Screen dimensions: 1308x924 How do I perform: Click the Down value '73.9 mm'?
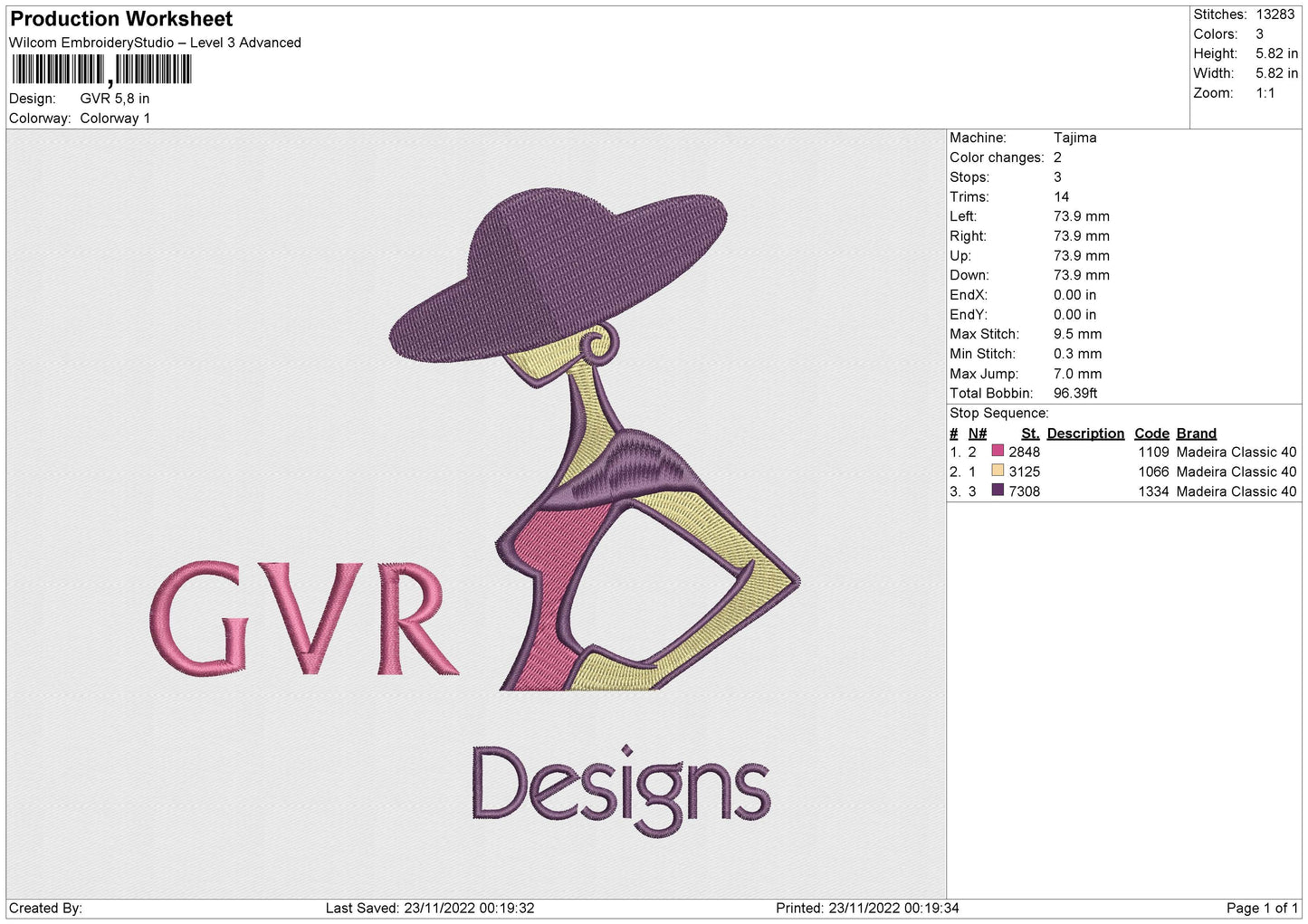tap(1082, 275)
